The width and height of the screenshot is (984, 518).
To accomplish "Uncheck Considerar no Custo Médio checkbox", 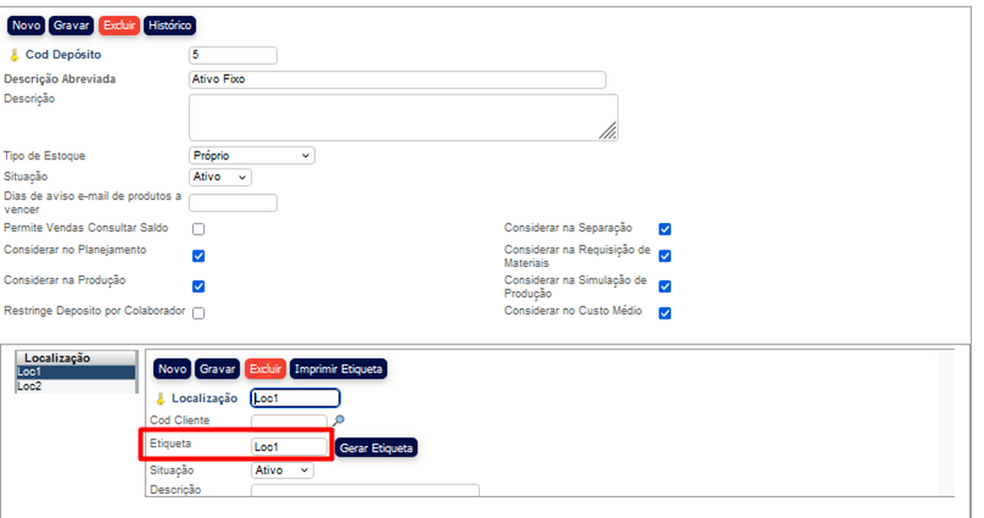I will (665, 313).
